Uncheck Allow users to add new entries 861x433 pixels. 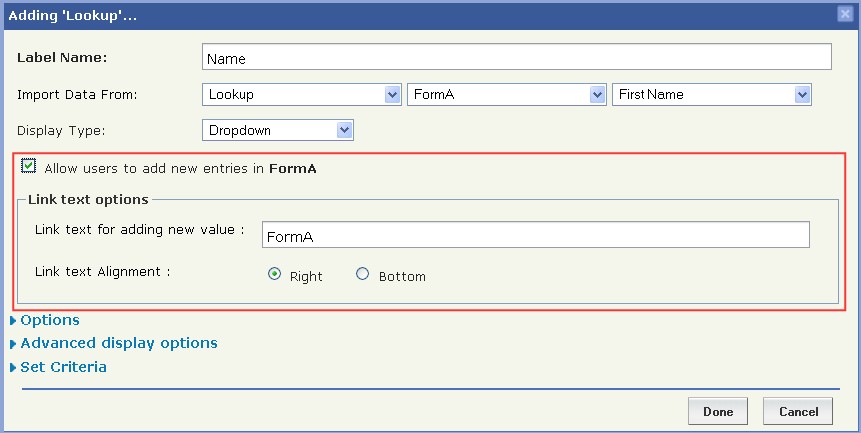[x=28, y=167]
